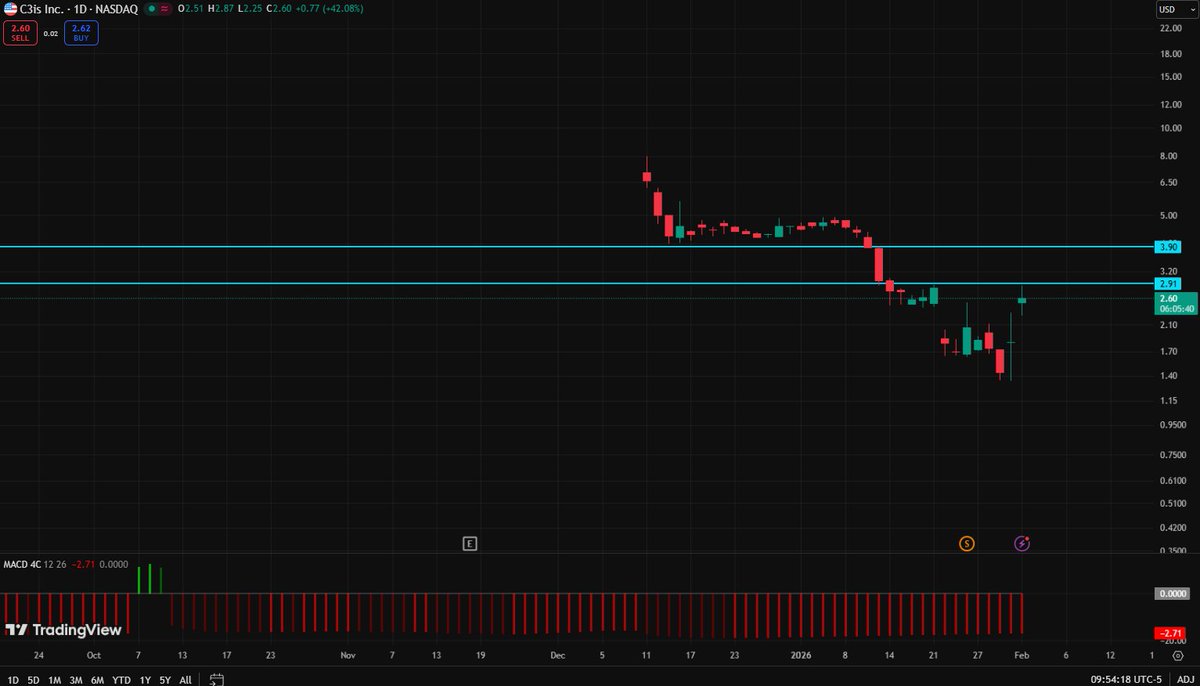The image size is (1200, 686).
Task: Click the Dec label on time axis
Action: (x=558, y=655)
